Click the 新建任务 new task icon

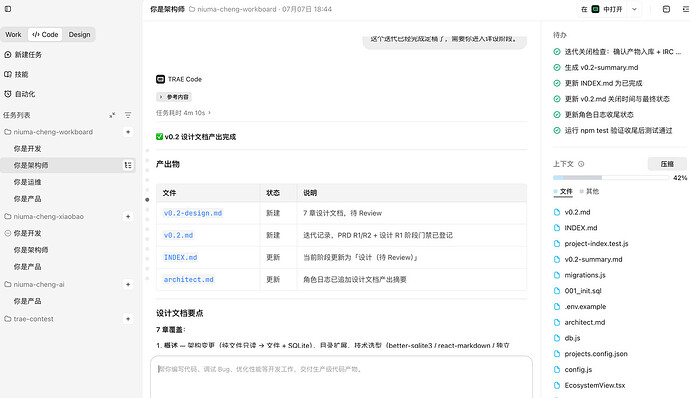tap(7, 55)
